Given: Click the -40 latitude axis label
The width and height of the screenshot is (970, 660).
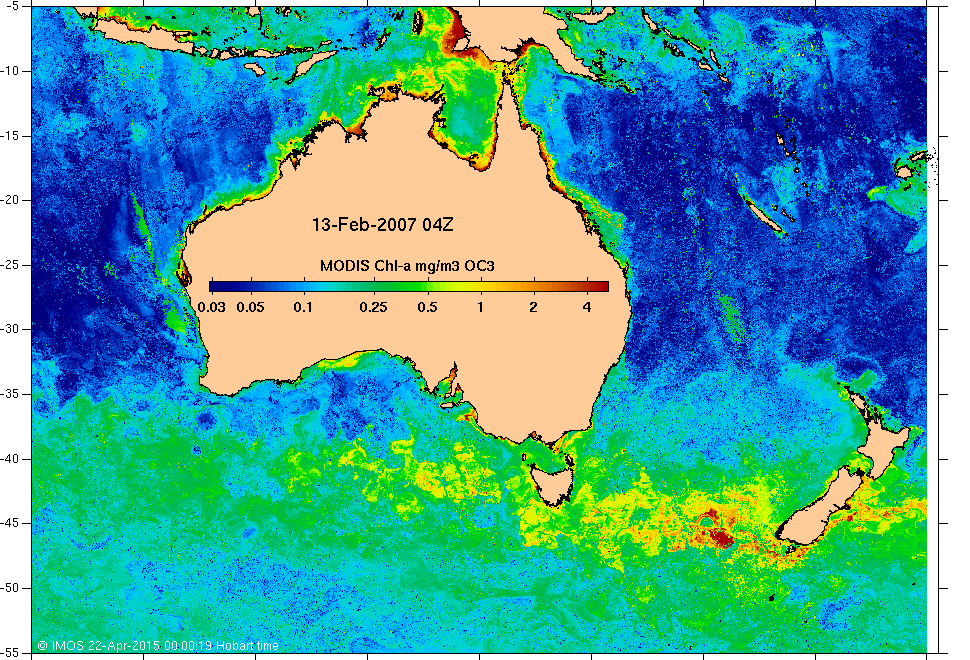Looking at the screenshot, I should pyautogui.click(x=11, y=459).
